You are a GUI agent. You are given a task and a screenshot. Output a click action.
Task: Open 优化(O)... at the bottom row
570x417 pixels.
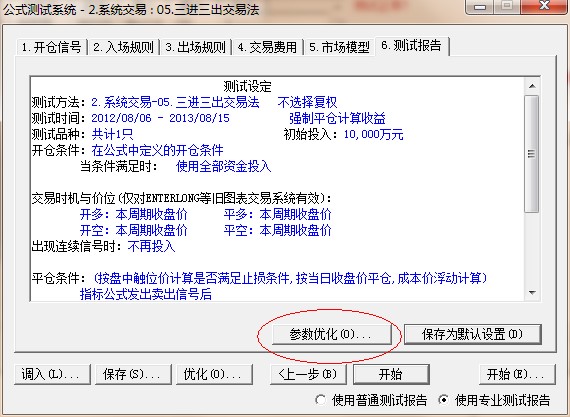point(214,374)
